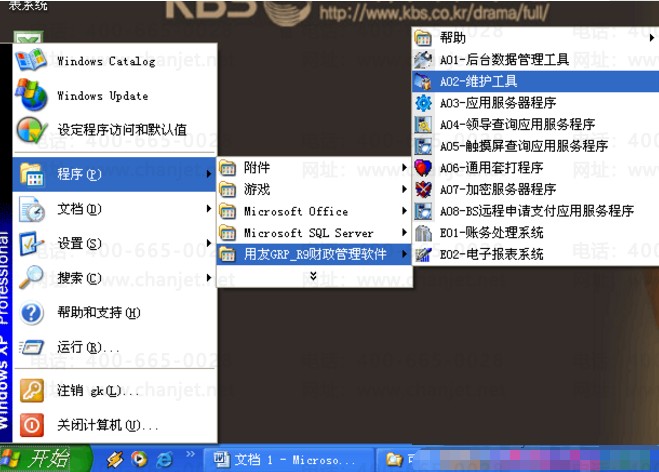Select 用友GRP_R9财政管理软件 menu entry

pos(314,254)
